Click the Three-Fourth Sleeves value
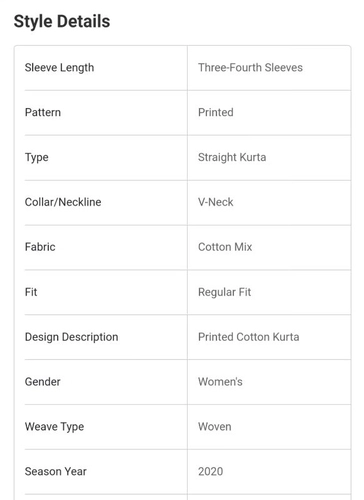The height and width of the screenshot is (500, 364). [250, 67]
